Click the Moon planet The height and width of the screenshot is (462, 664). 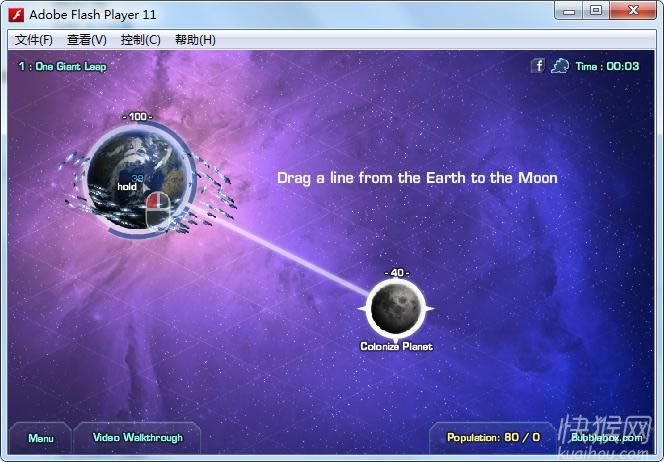(x=398, y=308)
